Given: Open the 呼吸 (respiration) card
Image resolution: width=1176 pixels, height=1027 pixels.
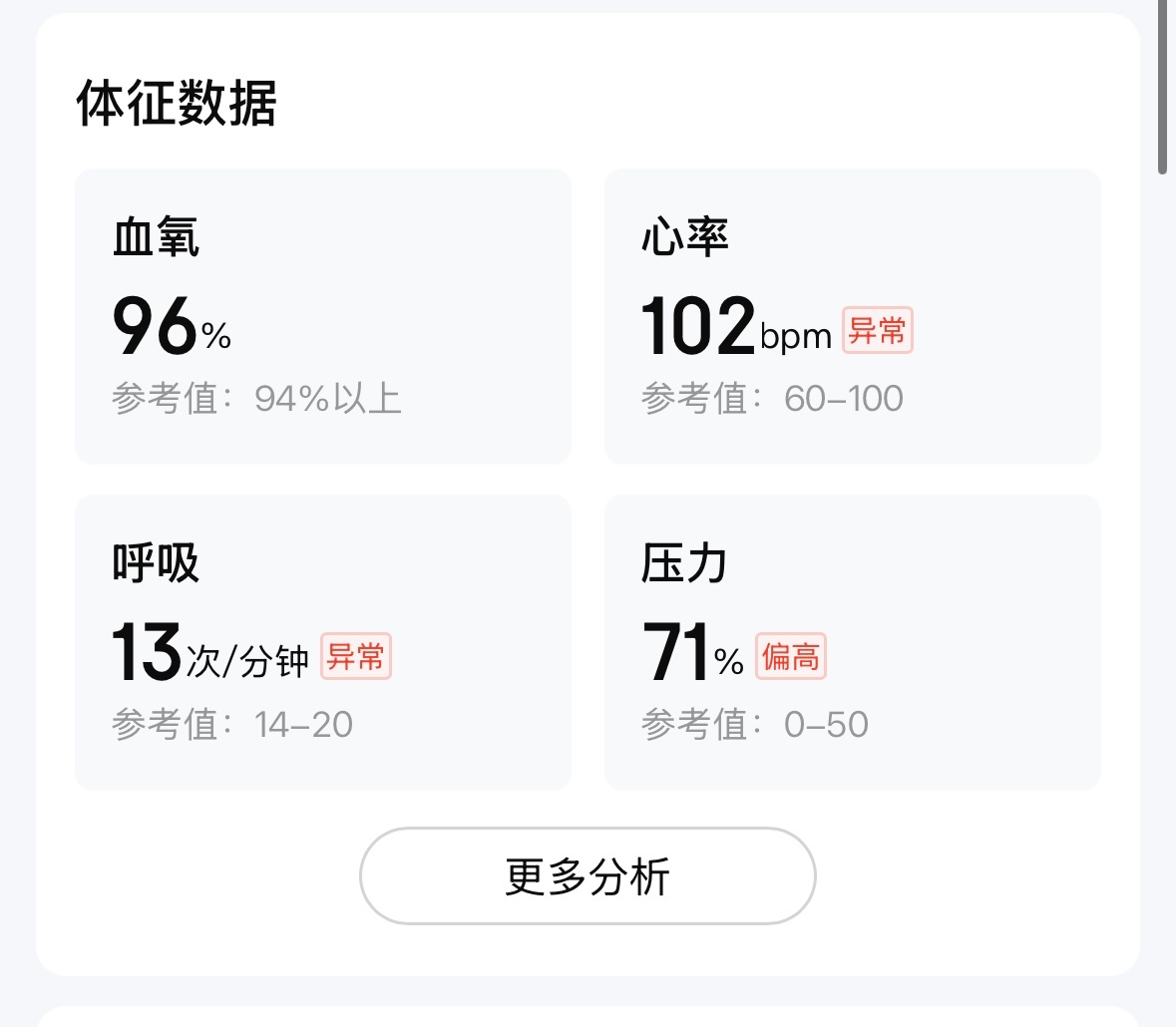Looking at the screenshot, I should [322, 642].
